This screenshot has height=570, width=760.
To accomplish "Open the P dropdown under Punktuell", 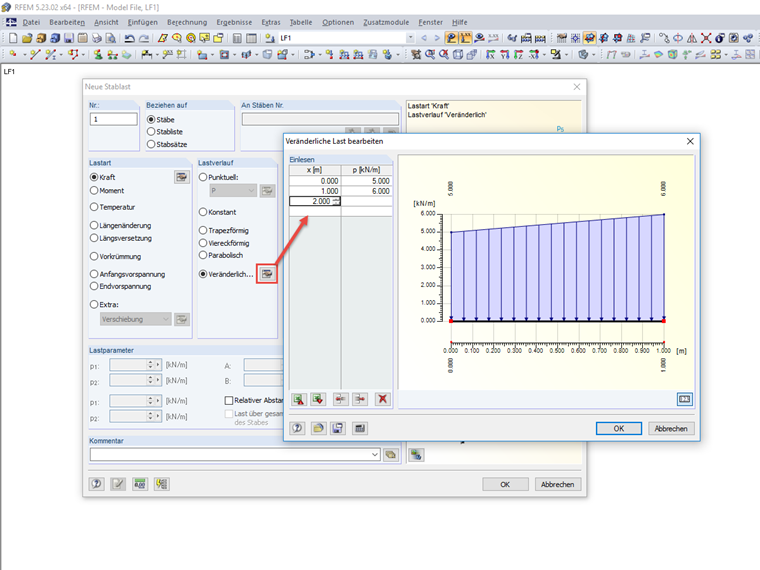I will pos(251,190).
